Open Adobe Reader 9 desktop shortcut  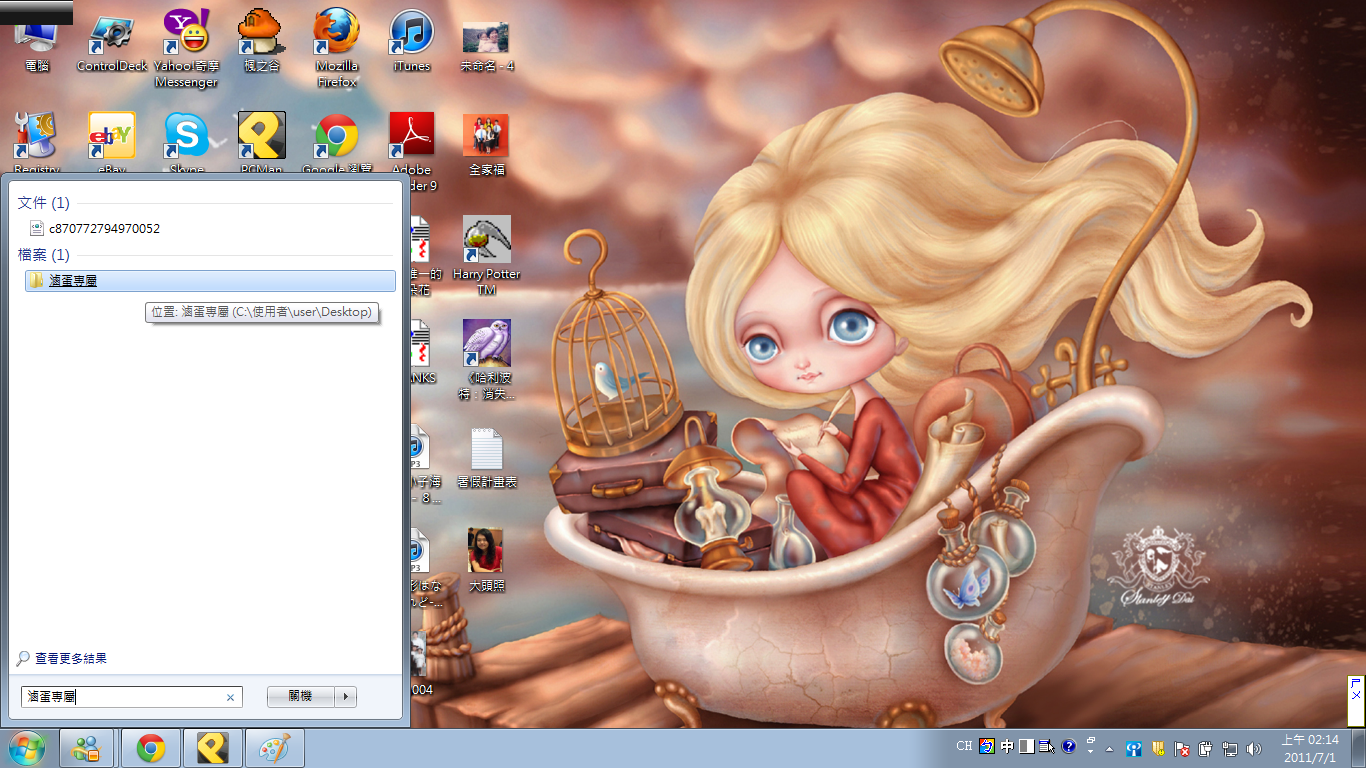click(412, 151)
